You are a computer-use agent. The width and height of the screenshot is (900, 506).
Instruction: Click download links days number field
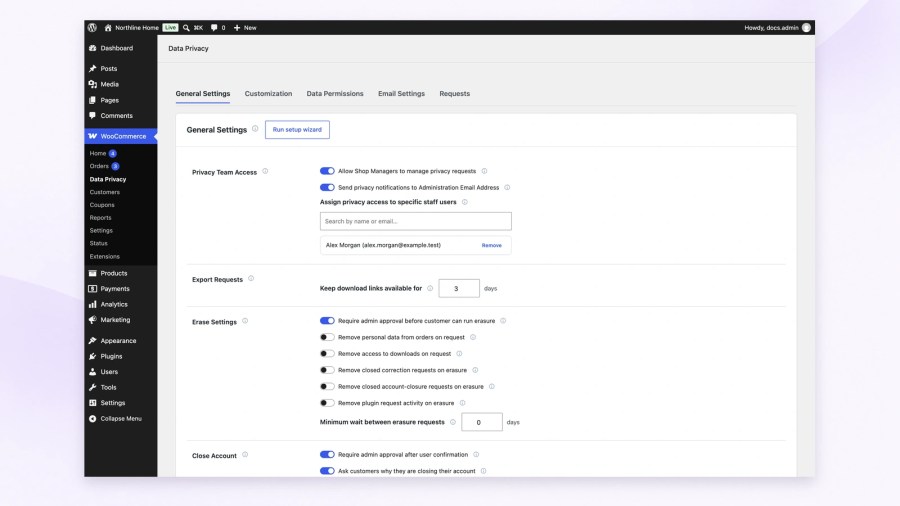459,288
